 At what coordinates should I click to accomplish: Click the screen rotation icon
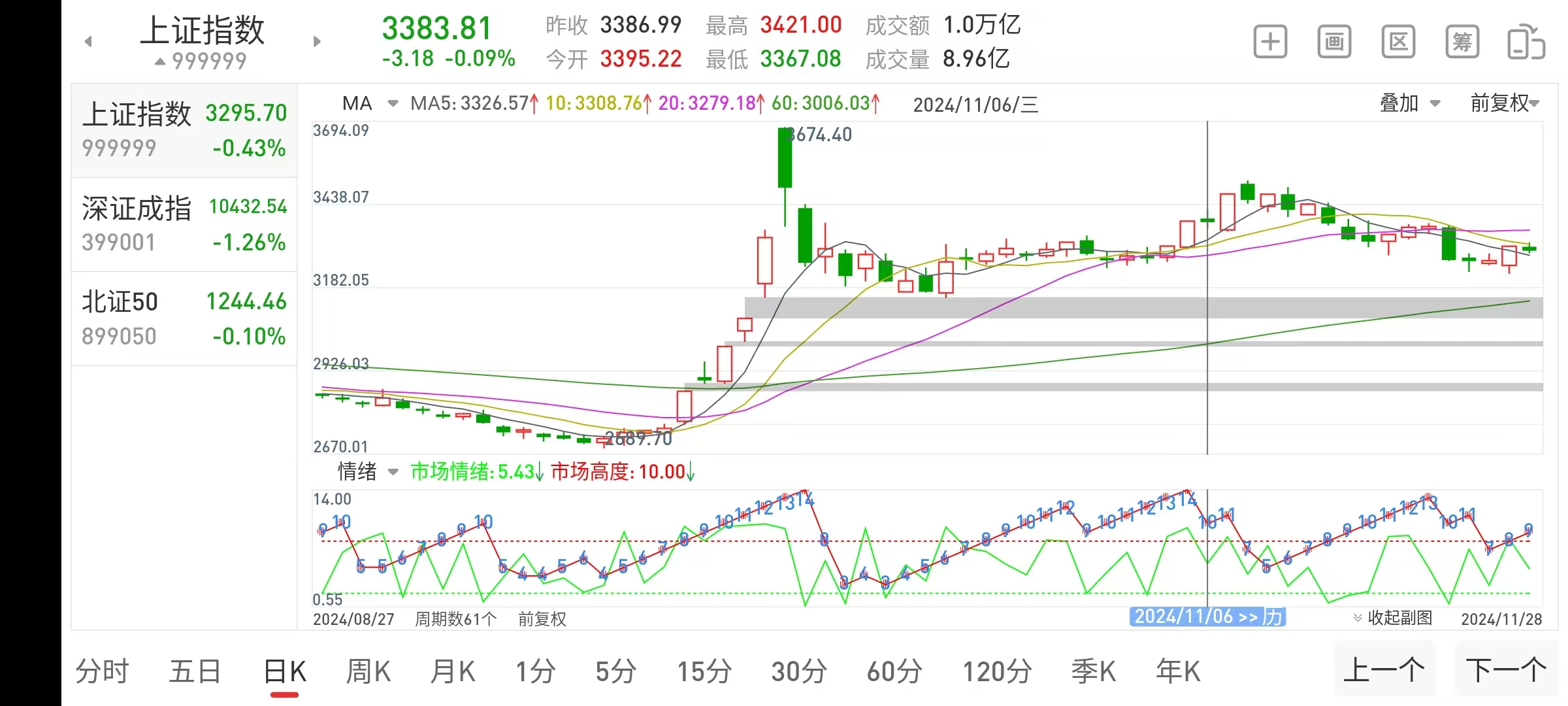coord(1526,42)
